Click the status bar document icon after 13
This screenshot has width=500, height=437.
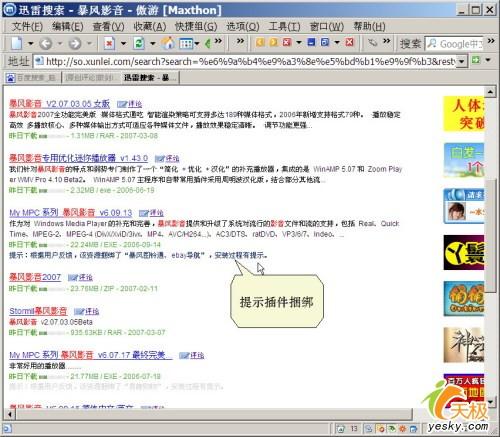click(368, 429)
